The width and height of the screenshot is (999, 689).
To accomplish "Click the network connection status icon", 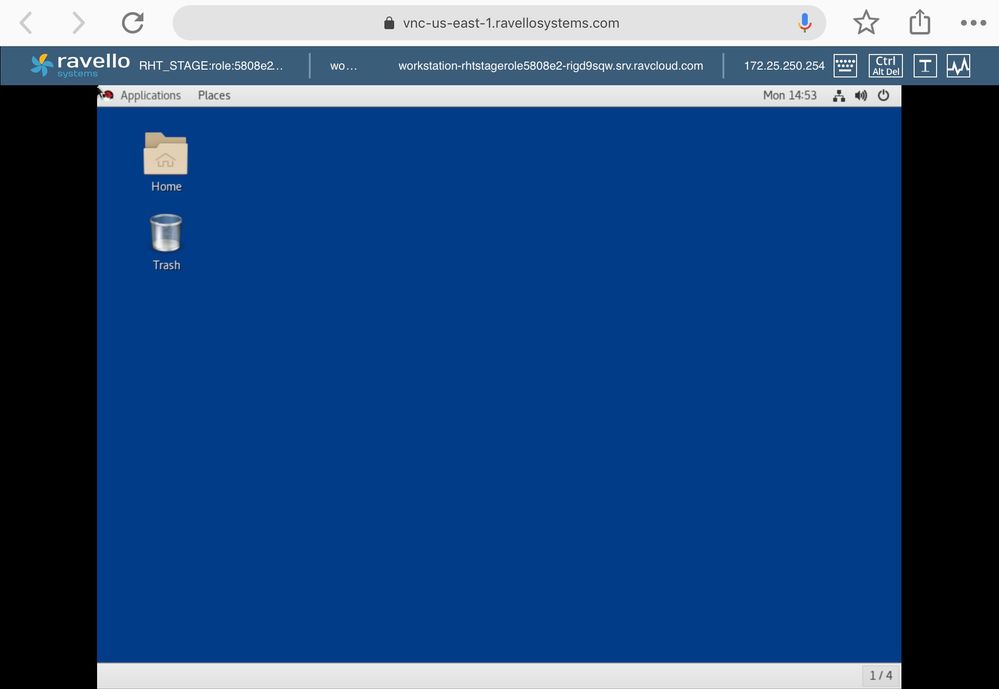I will [x=839, y=96].
